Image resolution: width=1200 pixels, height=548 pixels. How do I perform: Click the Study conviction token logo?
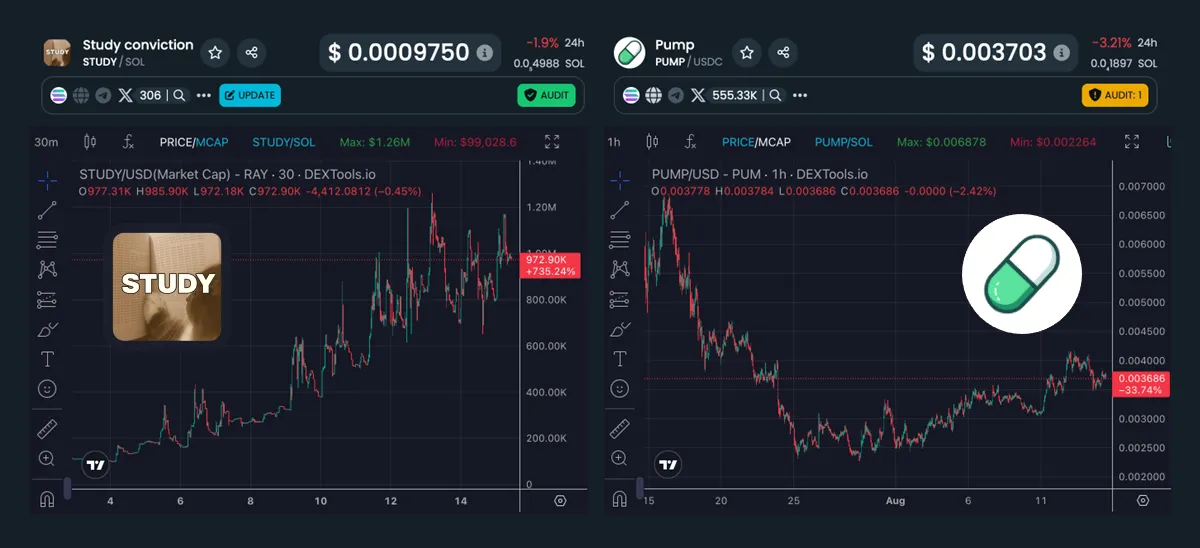click(57, 53)
